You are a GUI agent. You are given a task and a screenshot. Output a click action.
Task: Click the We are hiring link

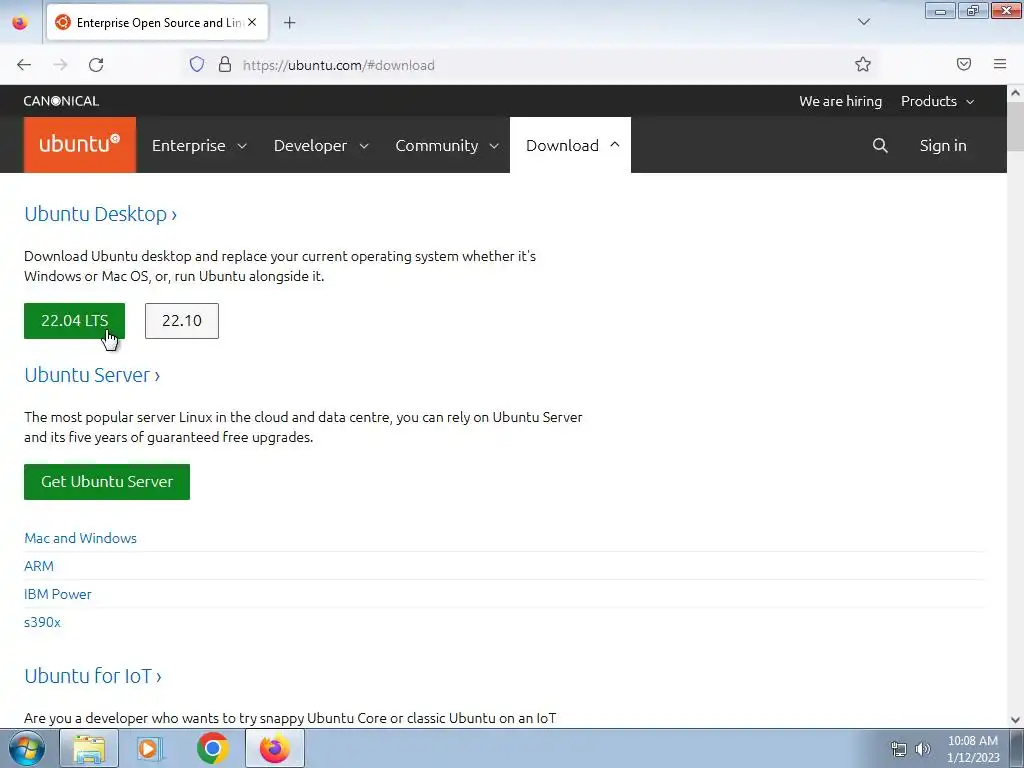click(x=840, y=101)
